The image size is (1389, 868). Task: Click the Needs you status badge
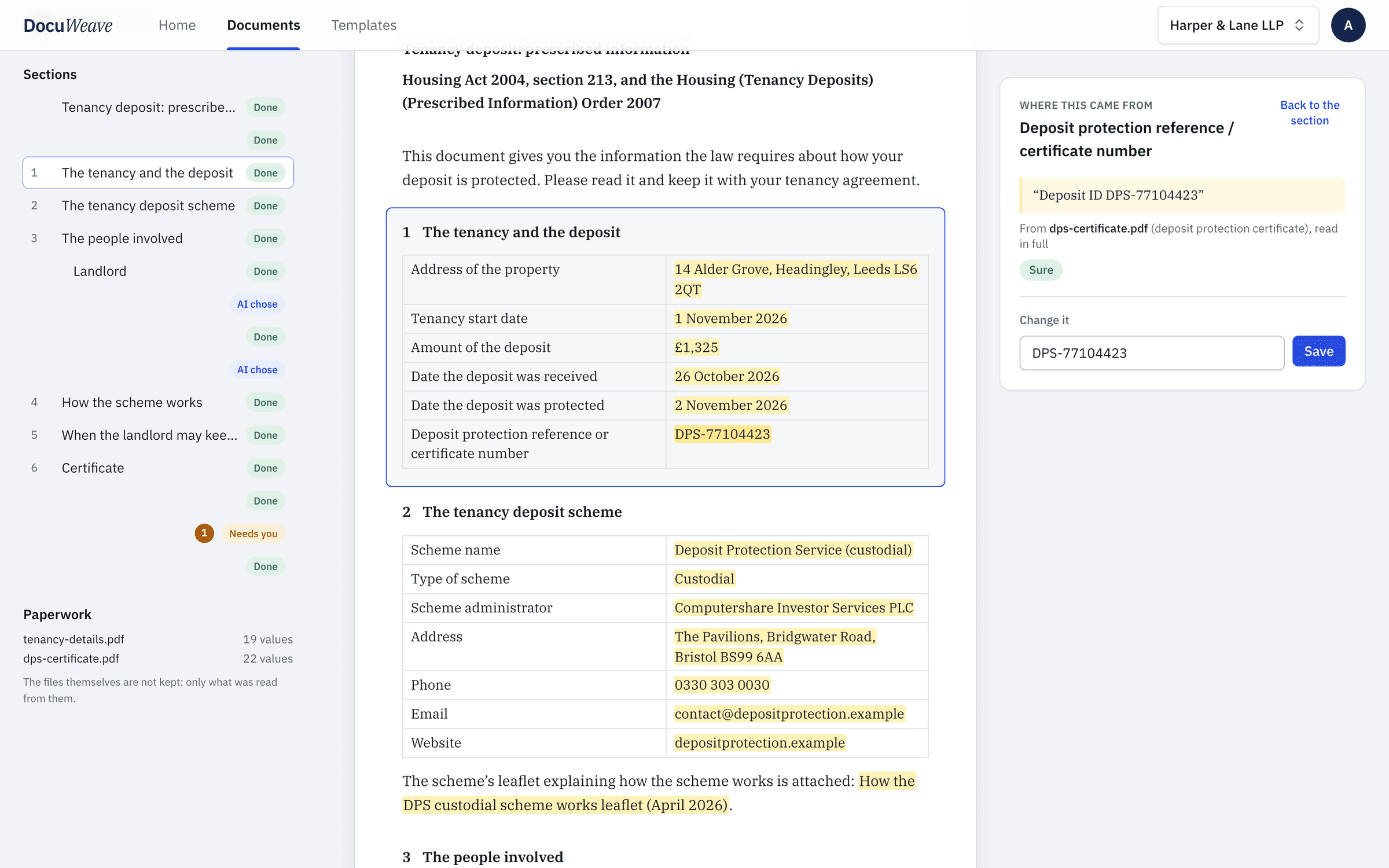(253, 534)
